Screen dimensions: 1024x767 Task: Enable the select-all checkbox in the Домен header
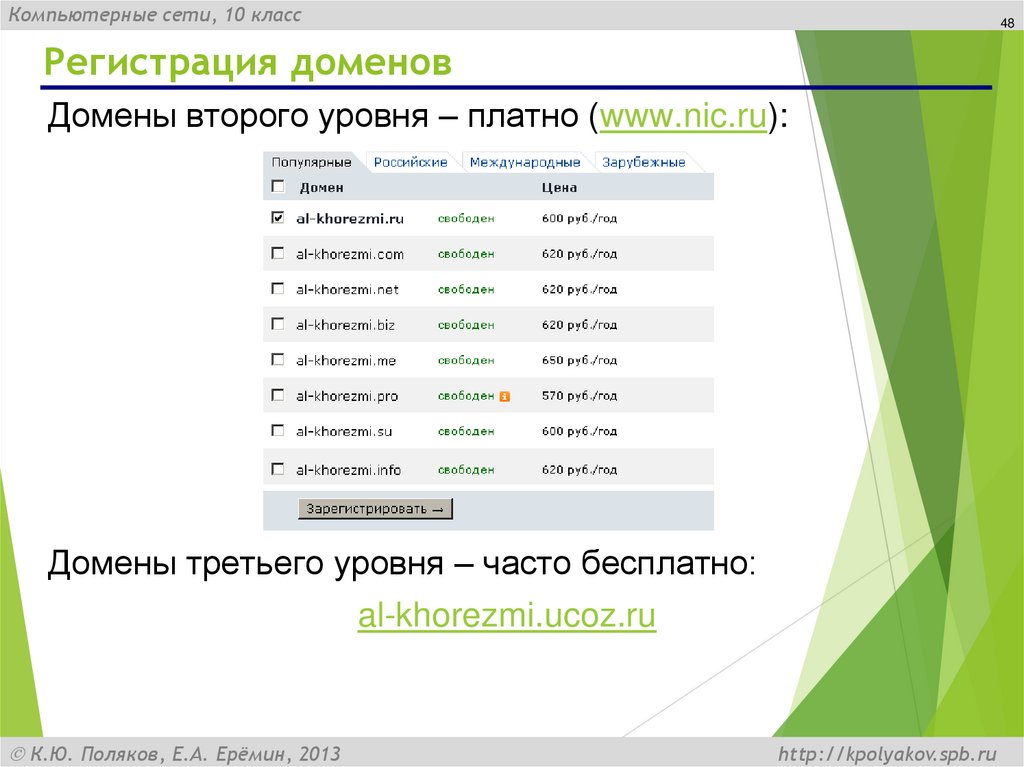click(278, 188)
